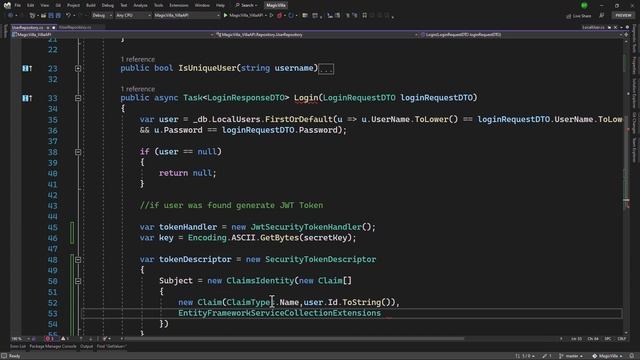The image size is (640, 360).
Task: Click '1 reference' CodeLens above IsUniqueUser
Action: [138, 59]
